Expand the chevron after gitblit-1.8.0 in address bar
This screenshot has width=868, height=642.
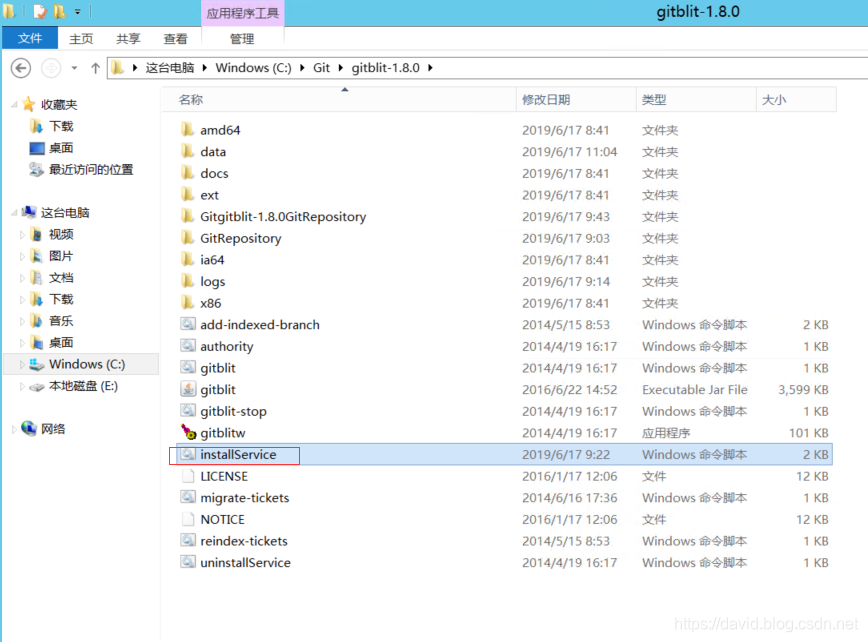[430, 68]
